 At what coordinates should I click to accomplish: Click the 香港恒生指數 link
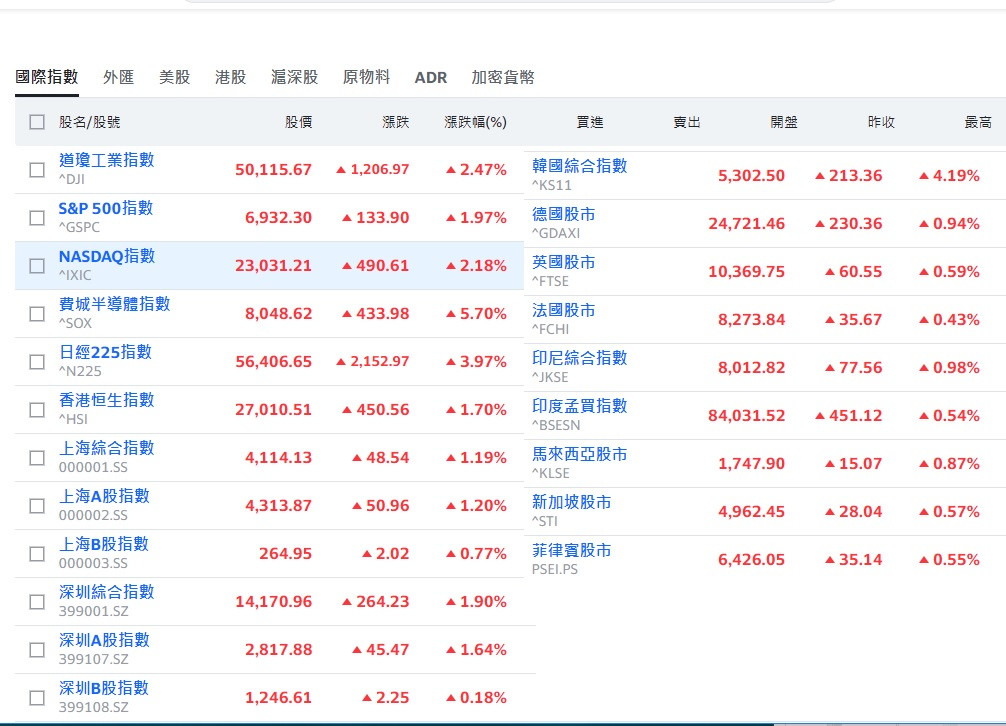(106, 400)
